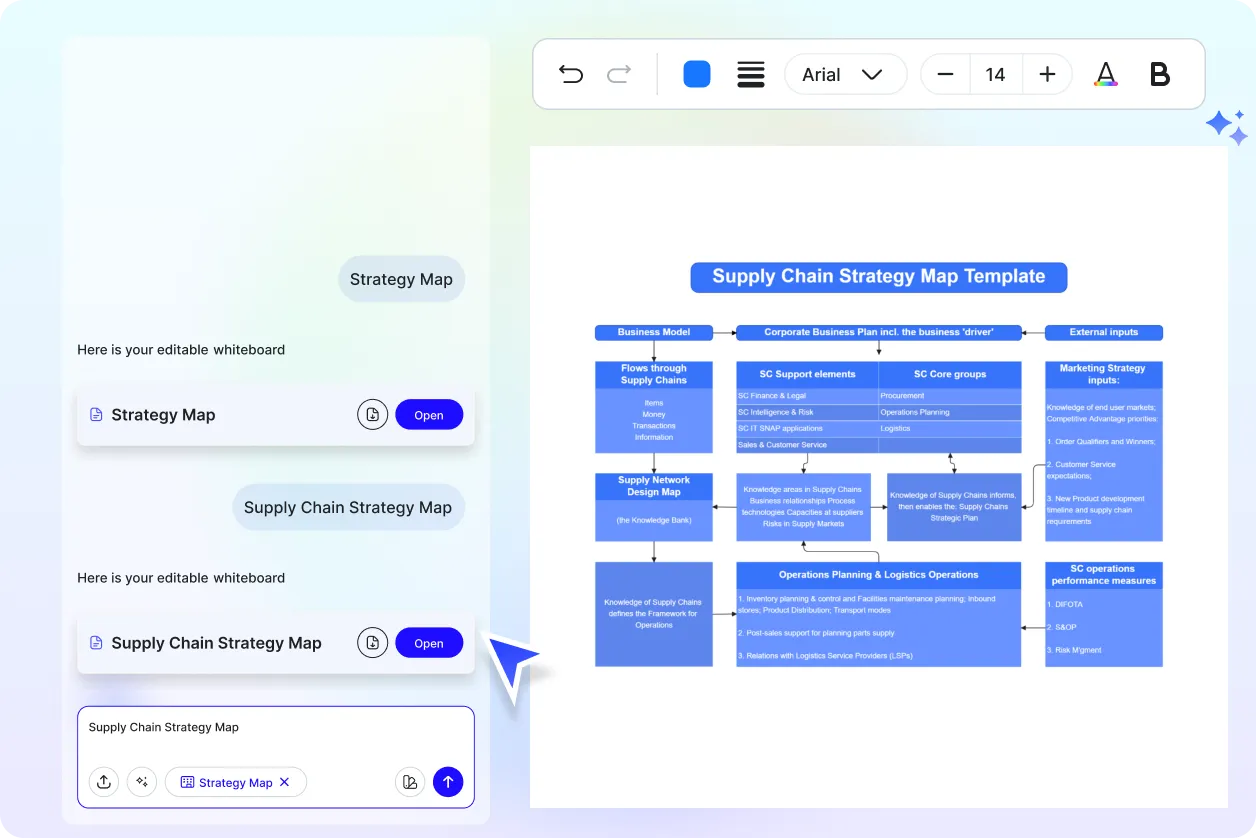
Task: Open the Supply Chain Strategy Map whiteboard
Action: (429, 643)
